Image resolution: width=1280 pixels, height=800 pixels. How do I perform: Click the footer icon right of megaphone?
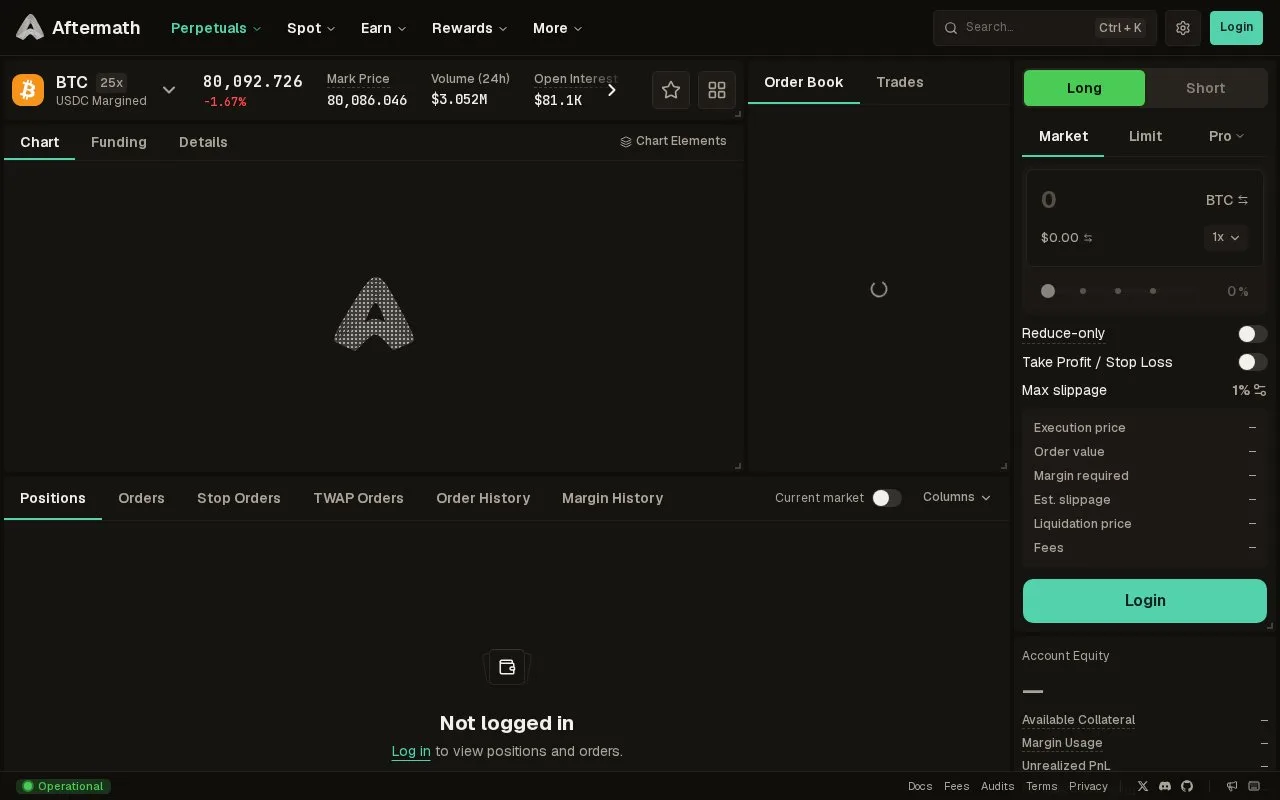click(1254, 786)
